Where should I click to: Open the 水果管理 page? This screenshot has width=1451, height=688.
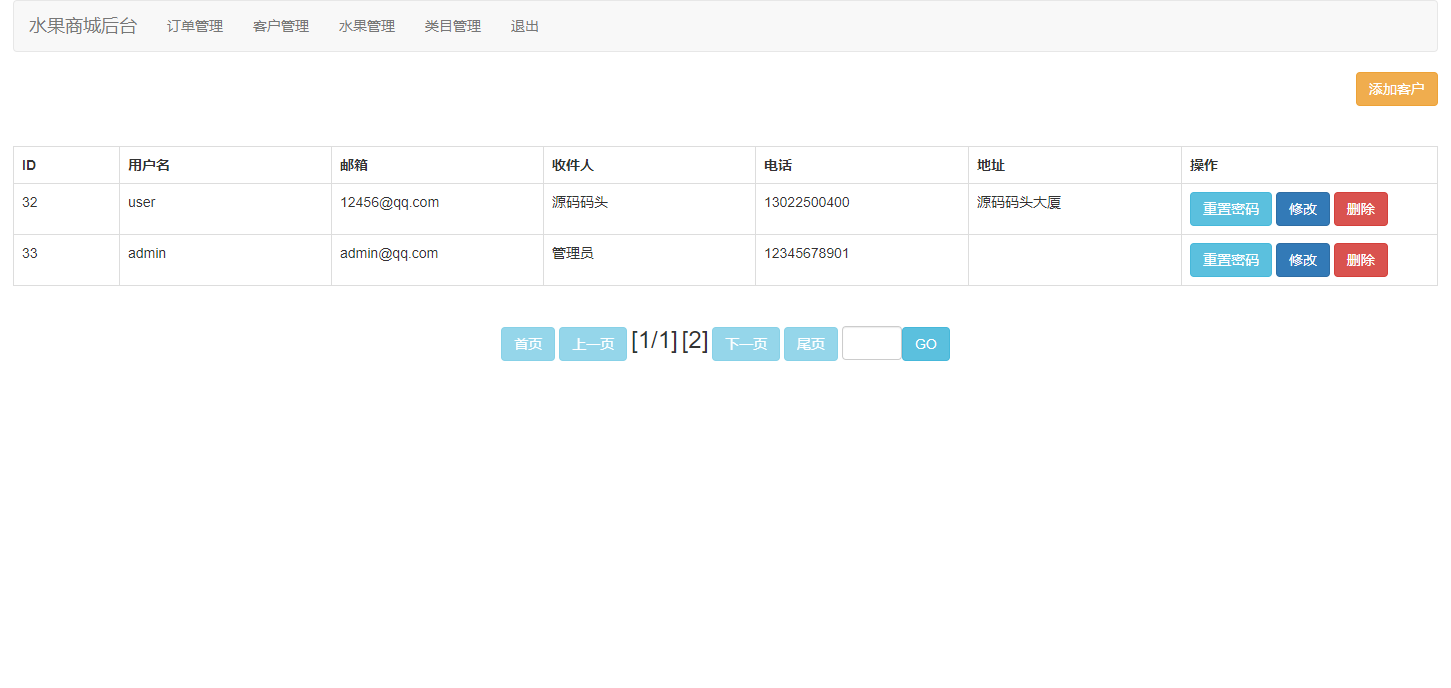click(x=367, y=26)
